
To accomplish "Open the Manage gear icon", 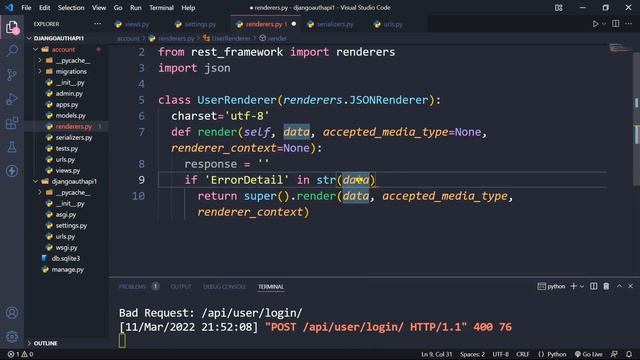I will click(12, 337).
